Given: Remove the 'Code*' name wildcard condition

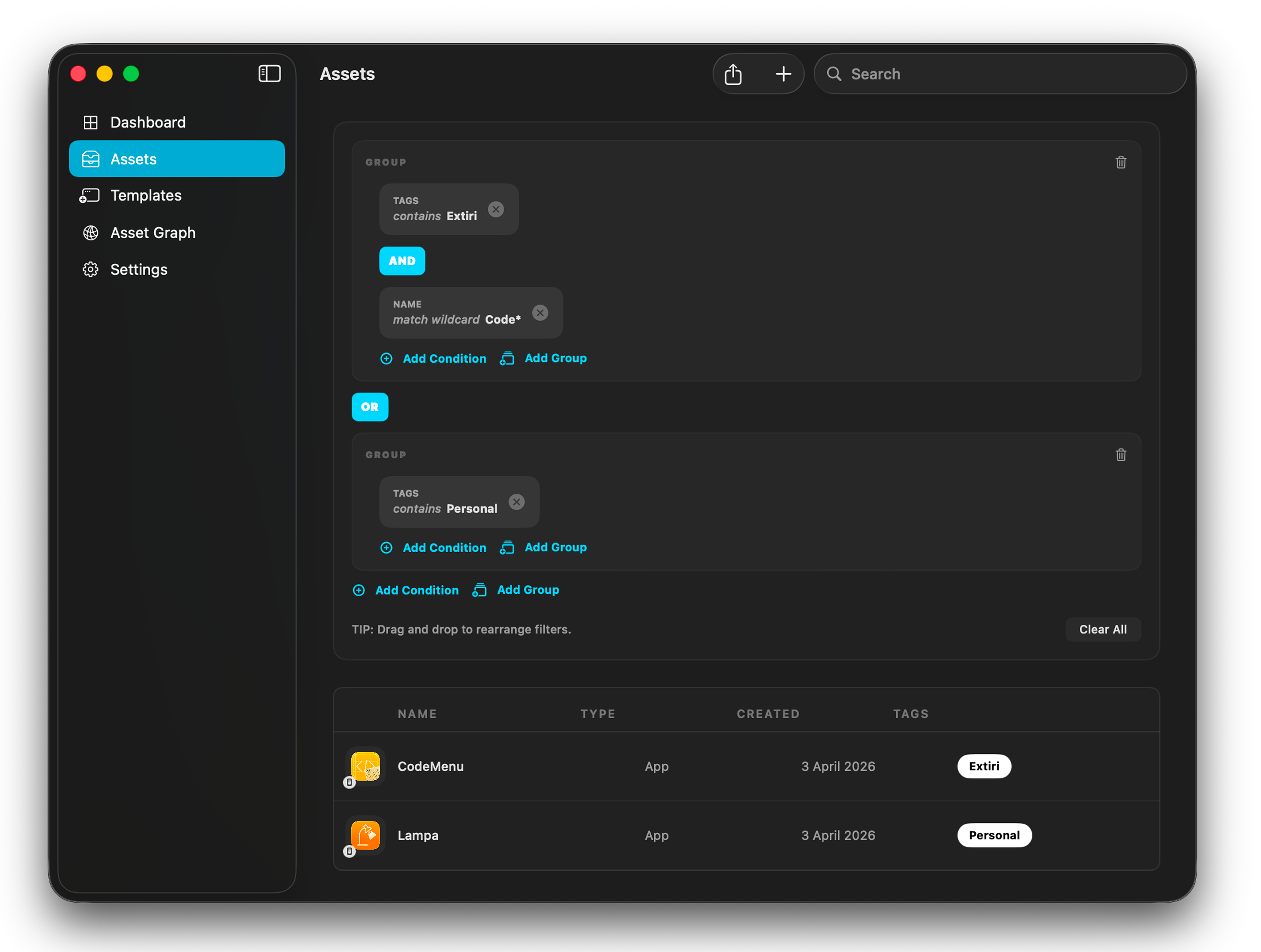Looking at the screenshot, I should (540, 312).
